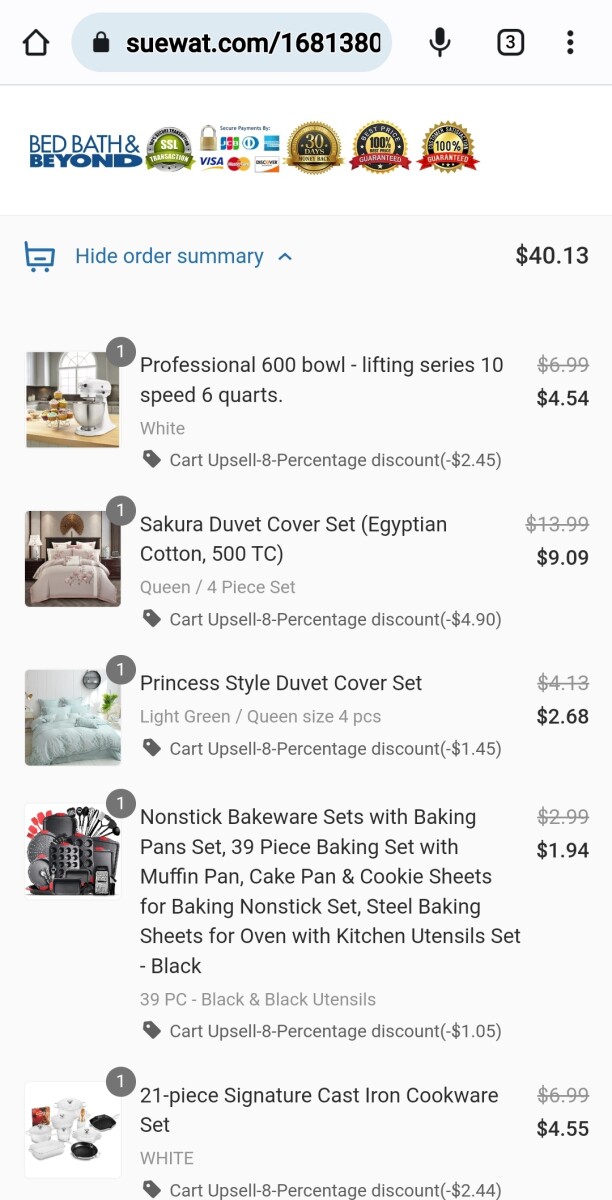This screenshot has width=612, height=1200.
Task: Tap the SSL secure transaction badge
Action: [x=170, y=149]
